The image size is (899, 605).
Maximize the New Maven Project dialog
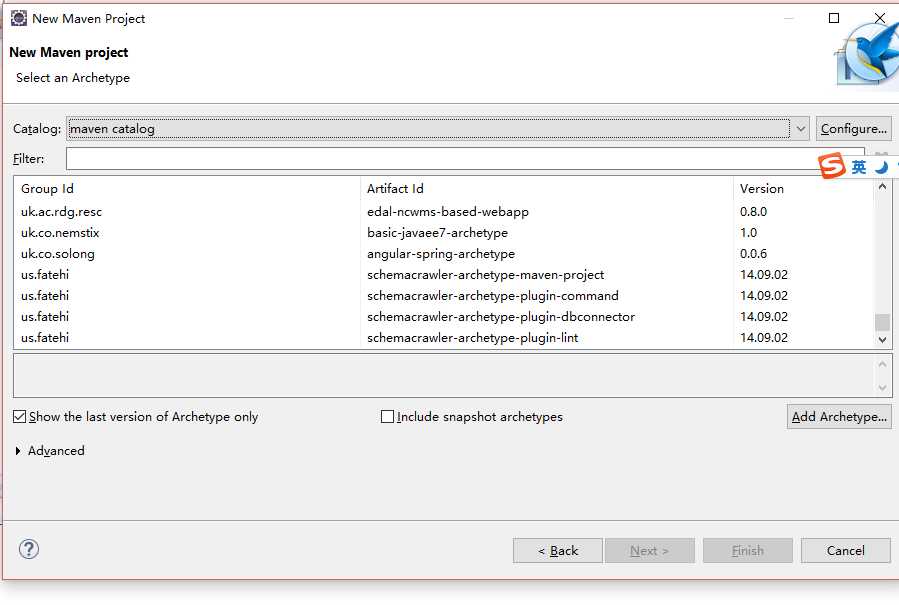coord(834,18)
